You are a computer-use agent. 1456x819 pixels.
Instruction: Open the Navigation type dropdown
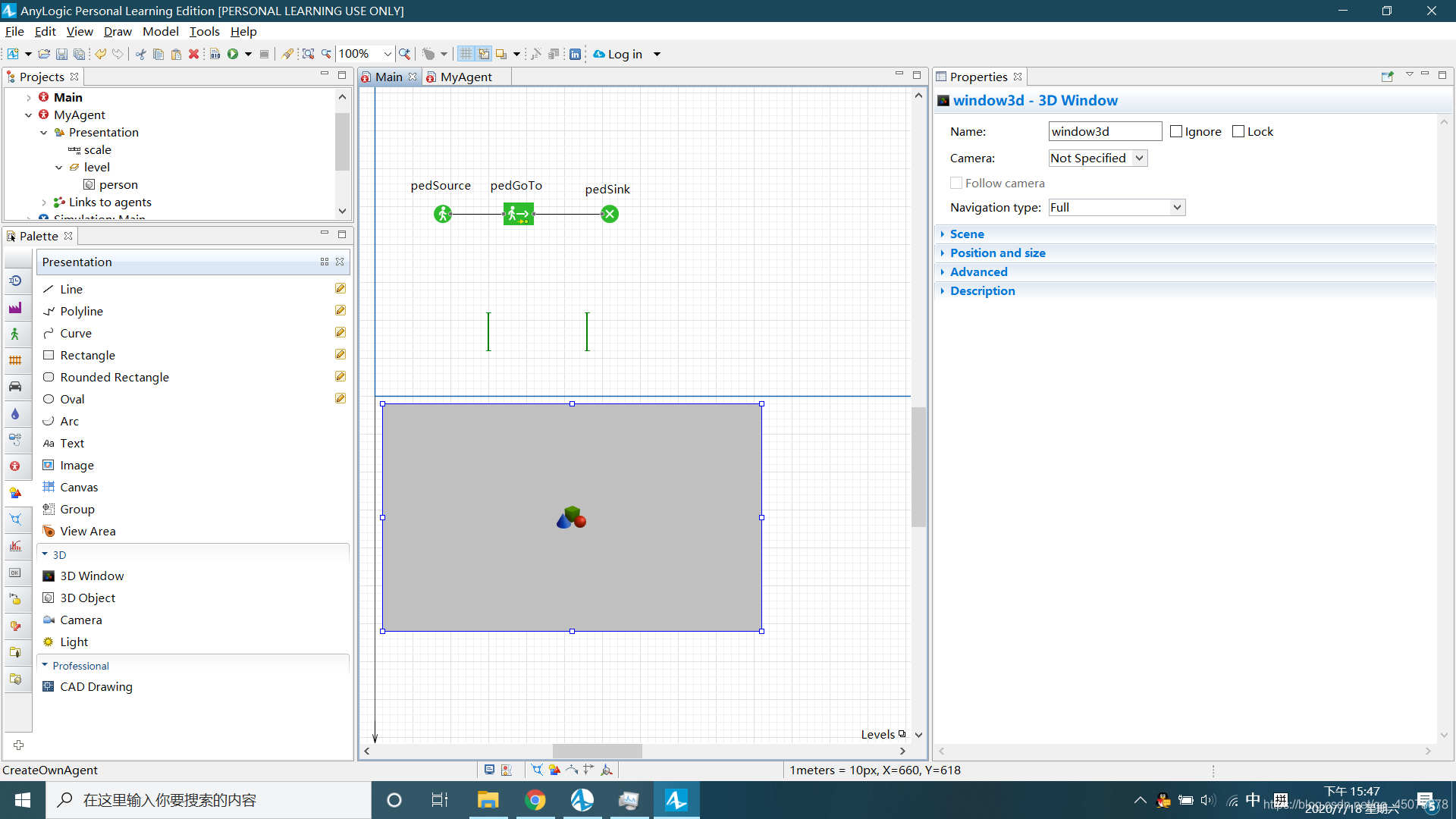coord(1116,207)
